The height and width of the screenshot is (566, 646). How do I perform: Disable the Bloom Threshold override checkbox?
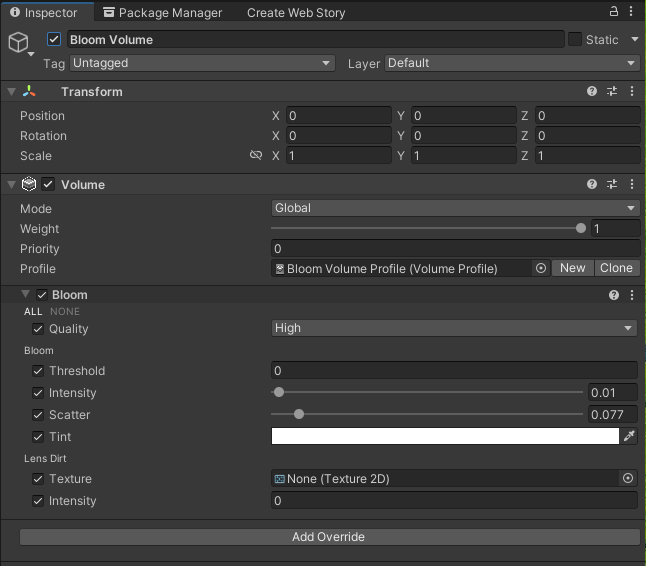pyautogui.click(x=38, y=371)
